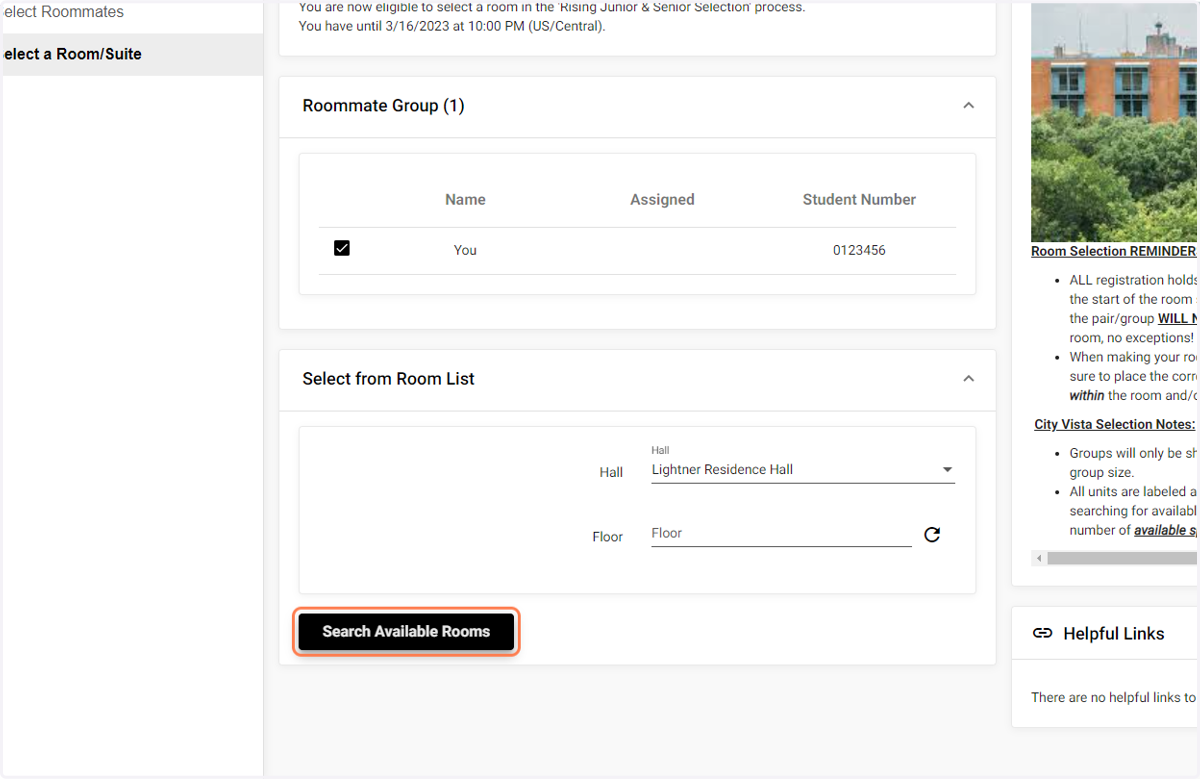Click the horizontal scrollbar under the notes

point(1122,558)
